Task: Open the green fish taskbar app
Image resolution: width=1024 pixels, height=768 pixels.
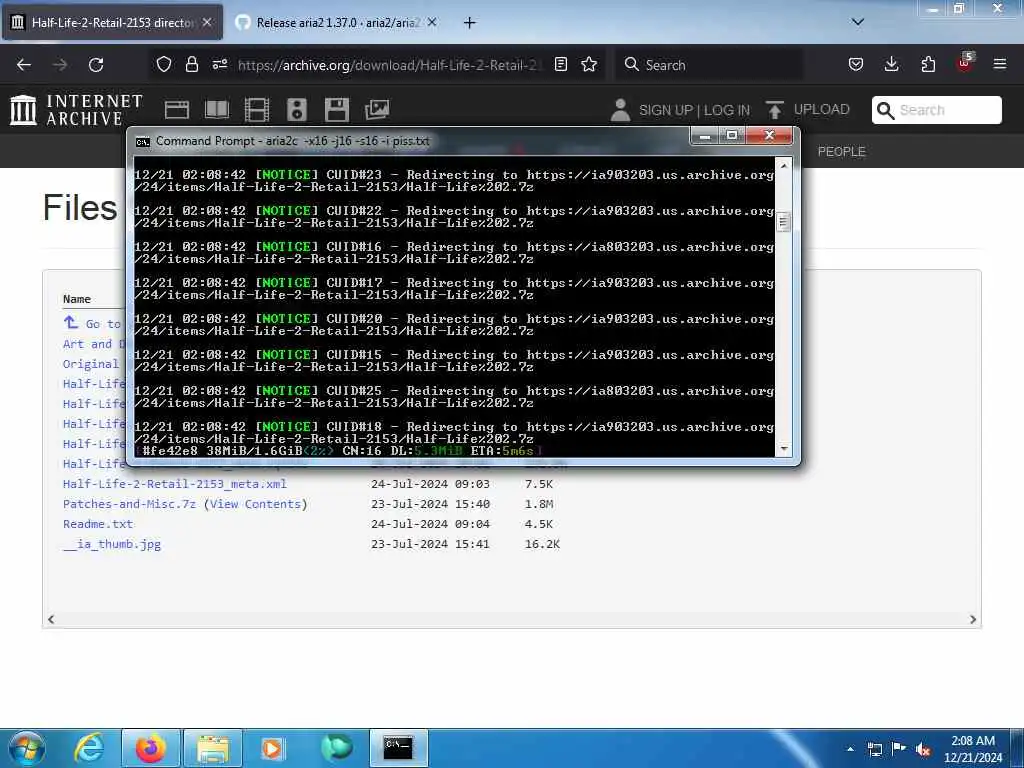Action: 337,748
